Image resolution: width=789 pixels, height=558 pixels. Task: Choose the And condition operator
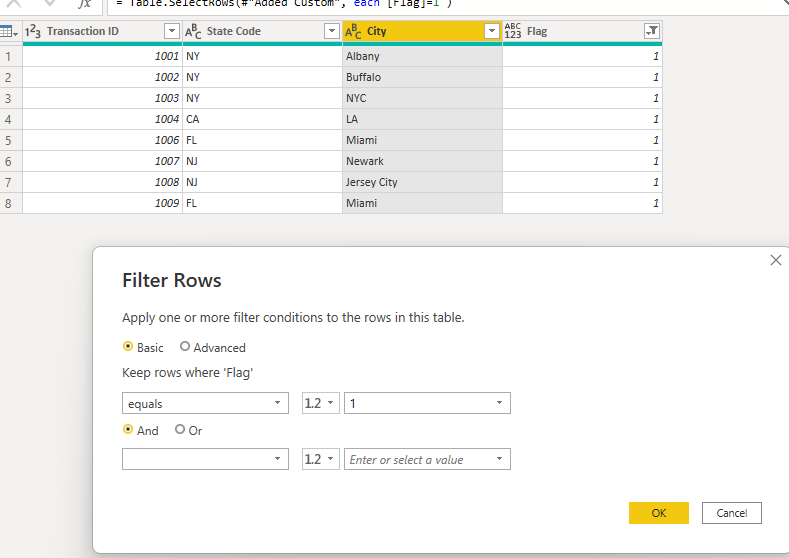click(128, 430)
